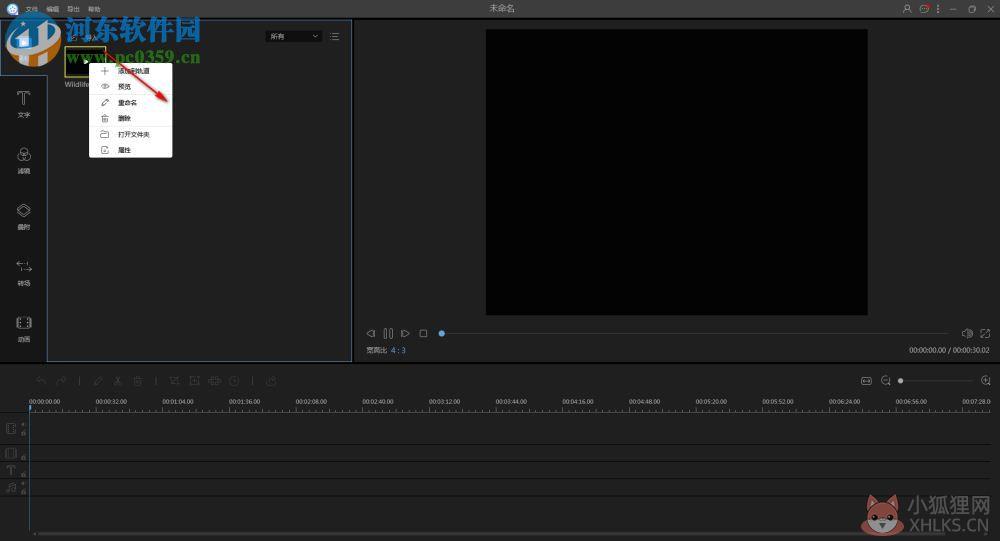Viewport: 1000px width, 541px height.
Task: Click the redo arrow in timeline toolbar
Action: [x=61, y=381]
